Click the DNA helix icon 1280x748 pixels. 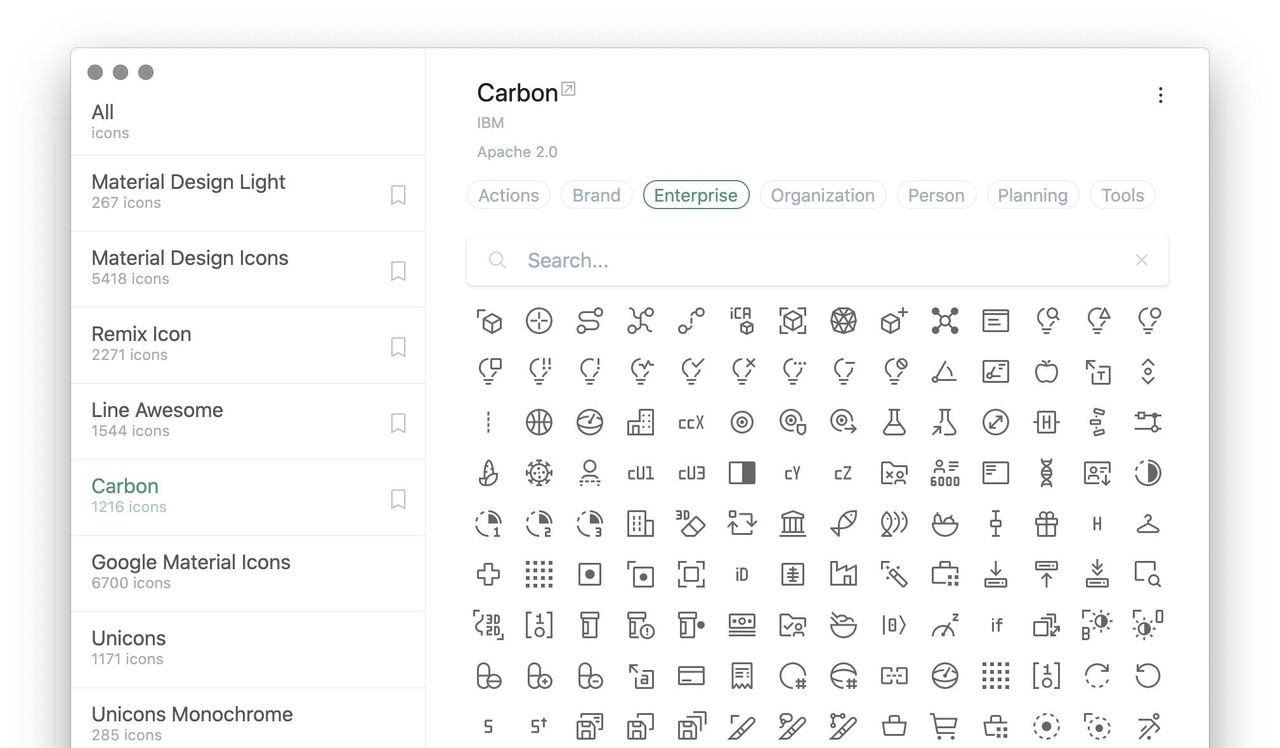coord(1046,473)
